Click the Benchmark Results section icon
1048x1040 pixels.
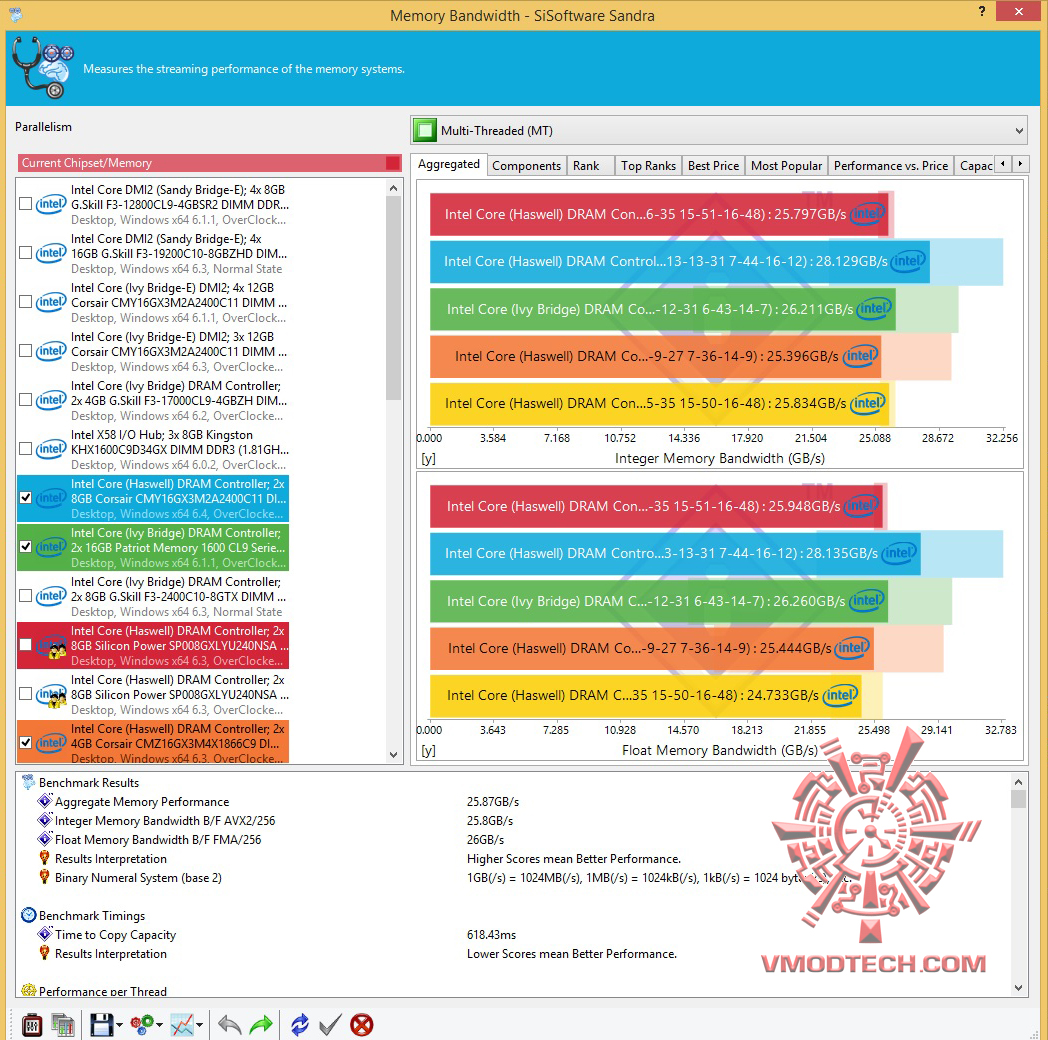[28, 782]
